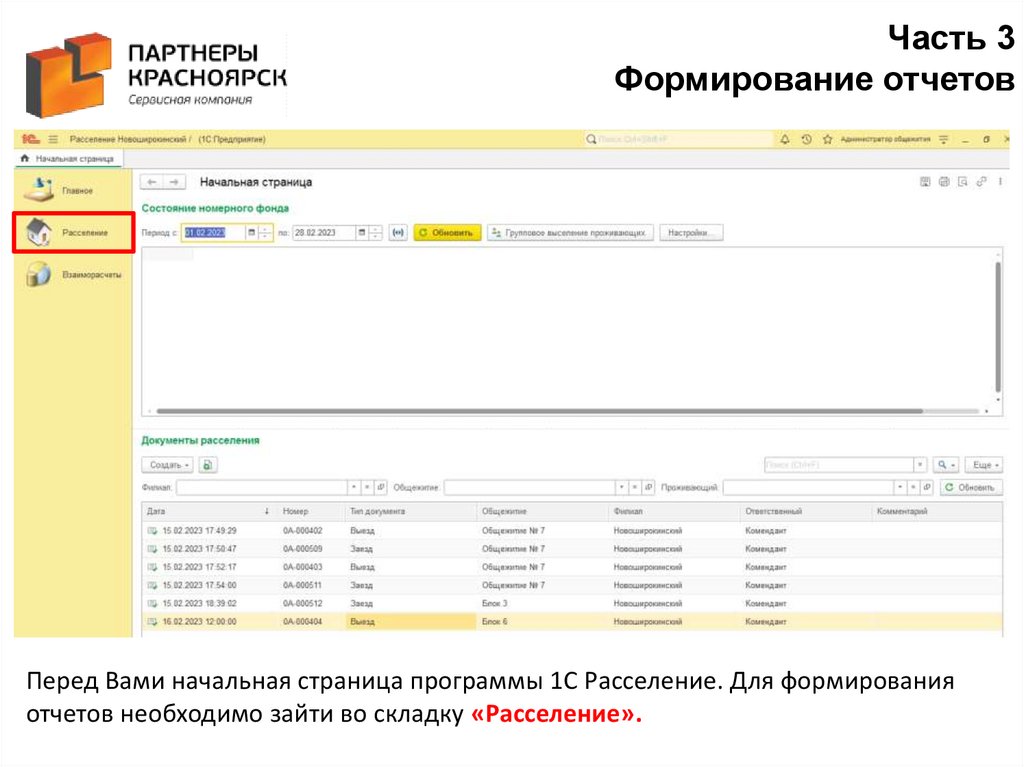Screen dimensions: 1024x767
Task: Expand the Общежитие dropdown list
Action: (x=621, y=487)
